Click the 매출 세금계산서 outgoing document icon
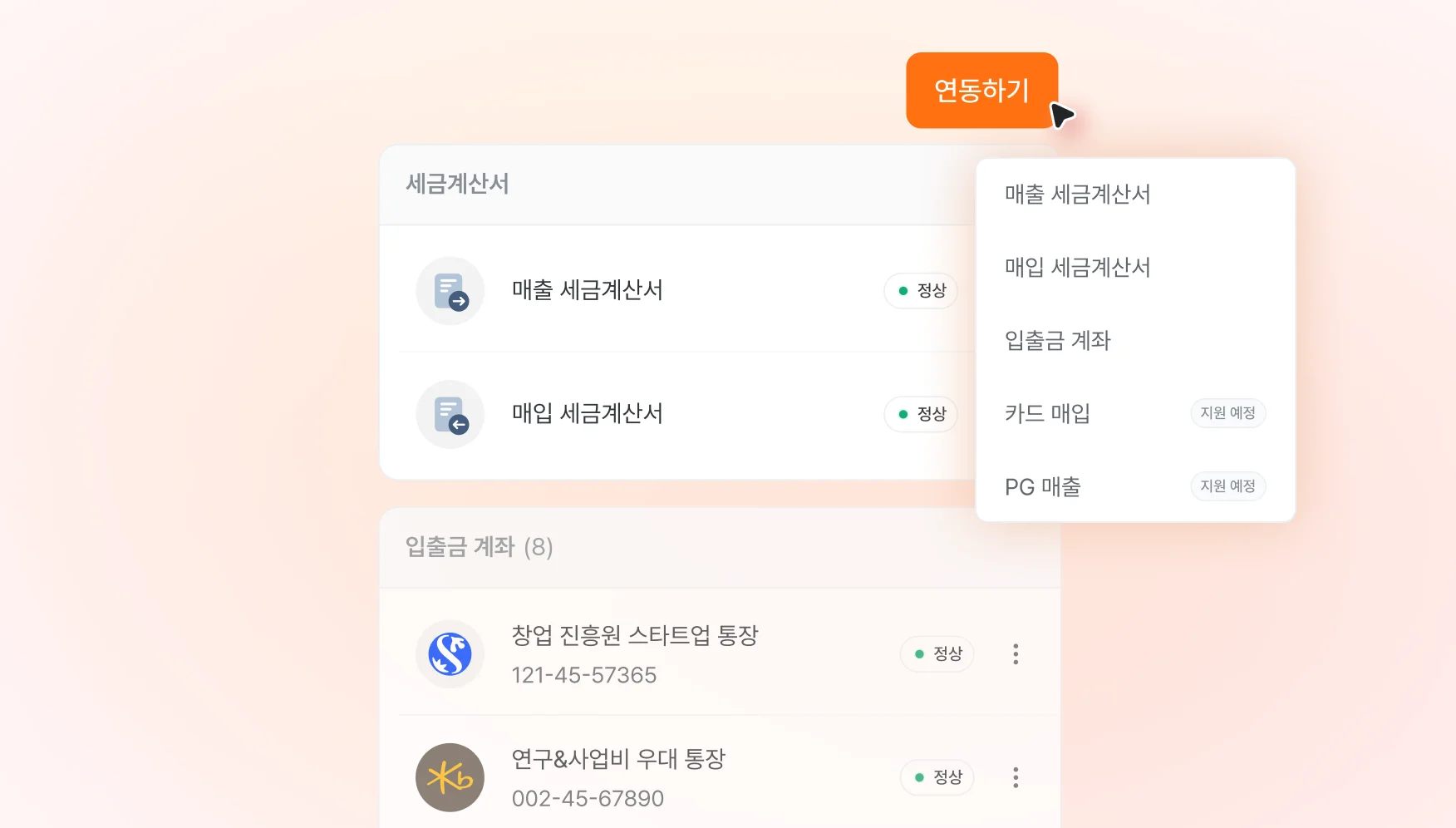Viewport: 1456px width, 828px height. coord(450,291)
